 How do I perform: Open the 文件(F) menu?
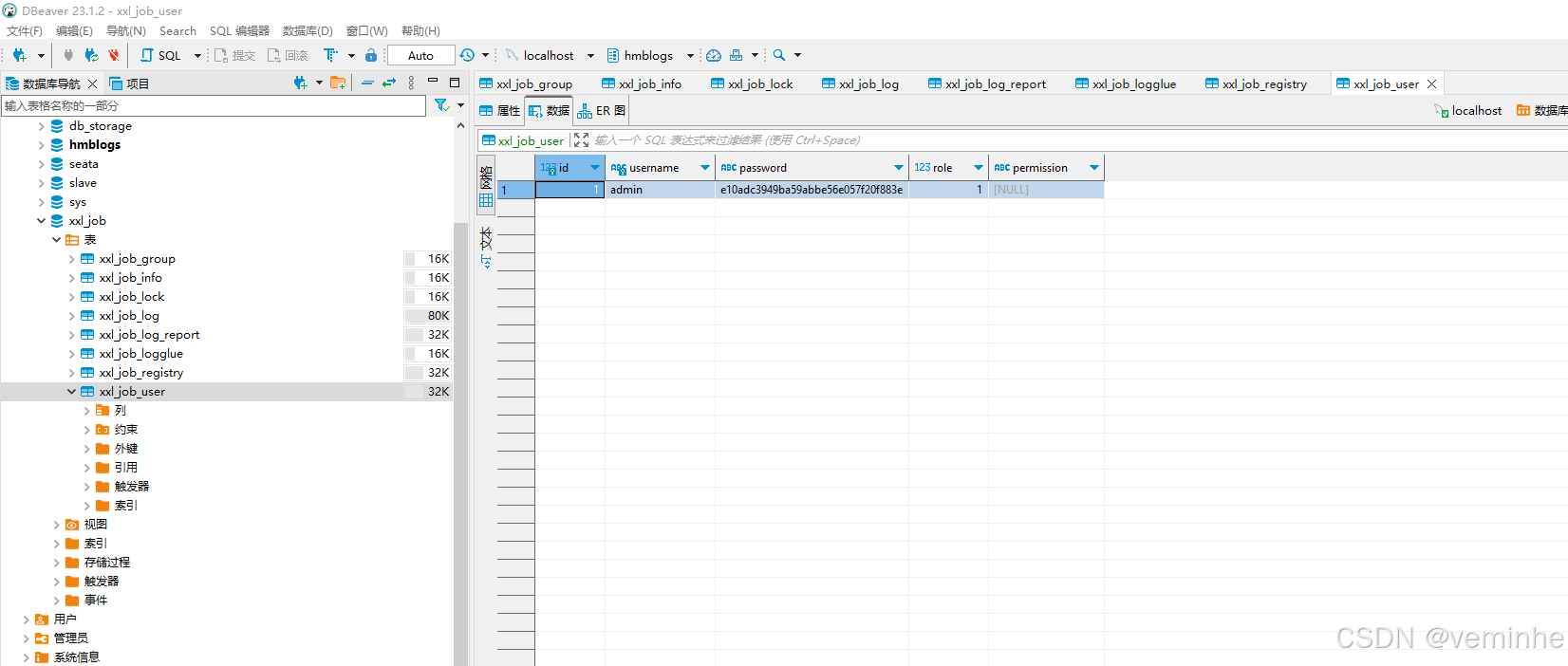click(x=25, y=30)
